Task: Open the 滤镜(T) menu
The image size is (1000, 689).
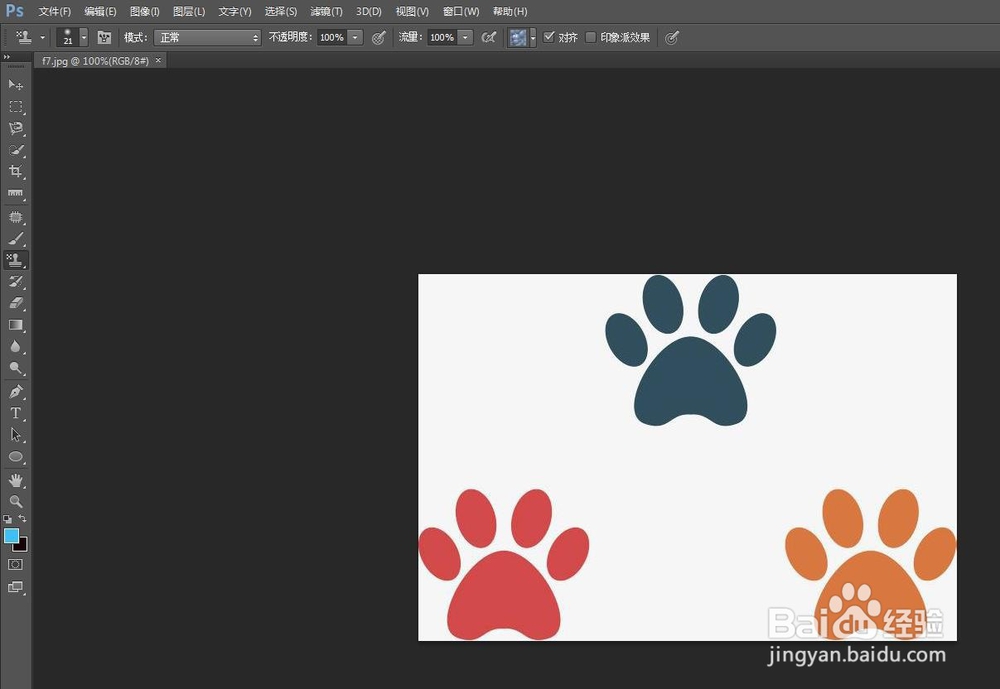Action: pos(326,11)
